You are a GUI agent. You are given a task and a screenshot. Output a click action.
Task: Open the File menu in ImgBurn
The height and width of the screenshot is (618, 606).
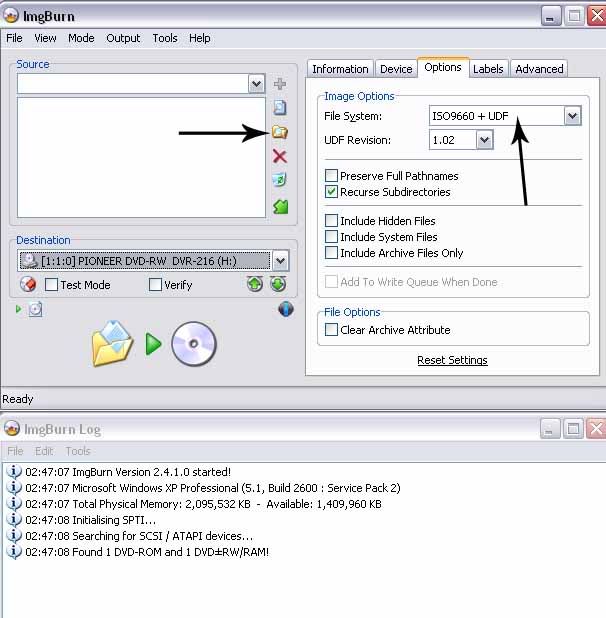coord(14,38)
